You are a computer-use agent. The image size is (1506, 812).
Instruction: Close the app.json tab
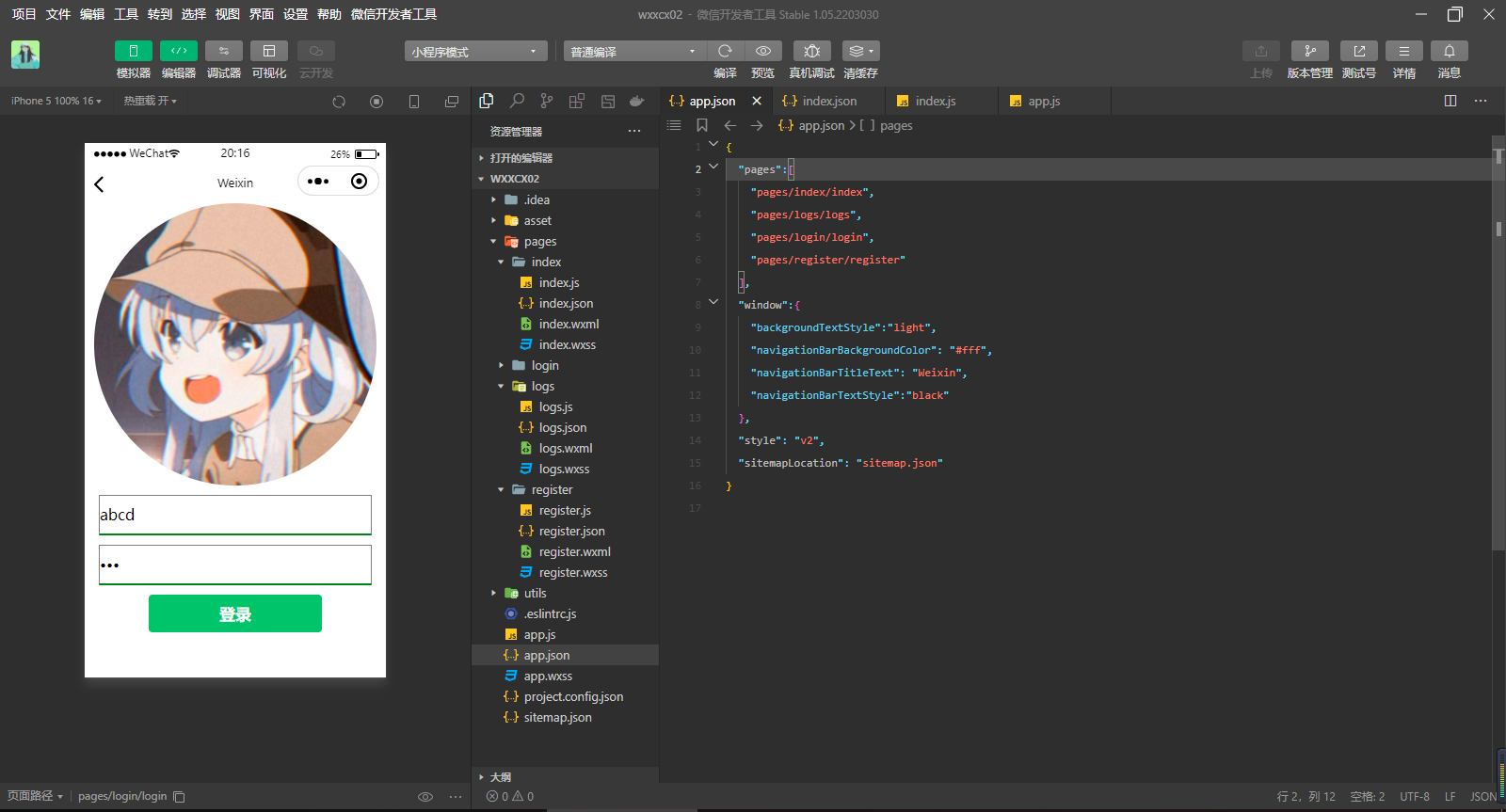point(757,101)
